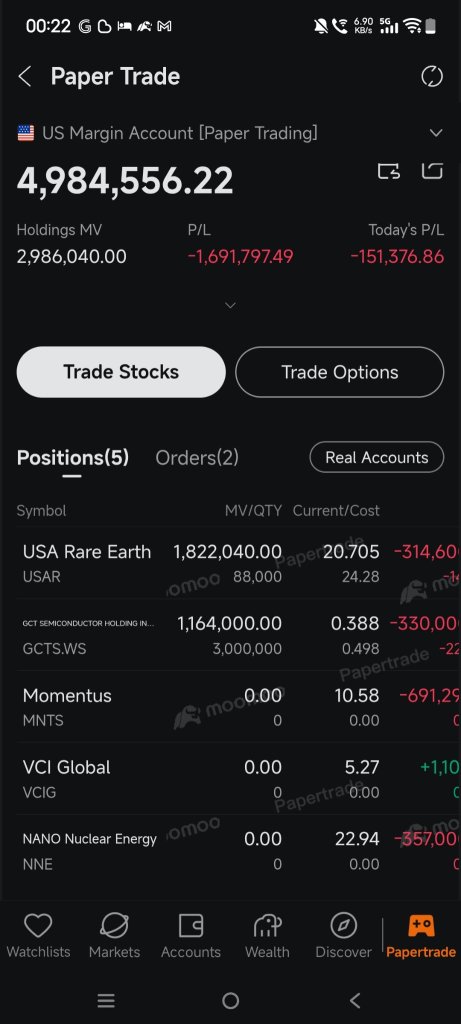Viewport: 461px width, 1024px height.
Task: Open the currency exchange icon beside balance
Action: click(389, 171)
